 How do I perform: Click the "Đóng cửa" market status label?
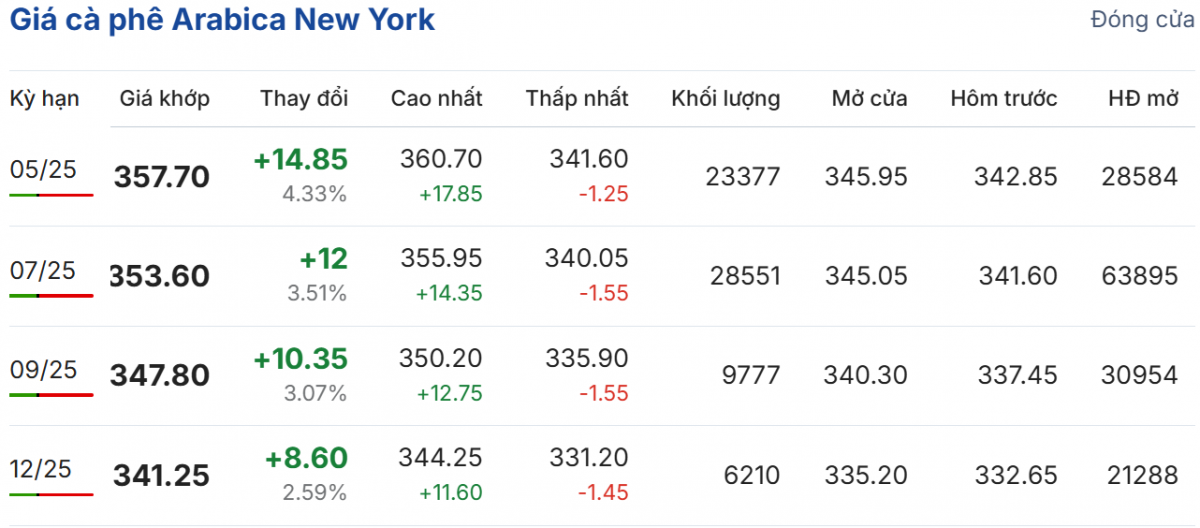pyautogui.click(x=1143, y=20)
